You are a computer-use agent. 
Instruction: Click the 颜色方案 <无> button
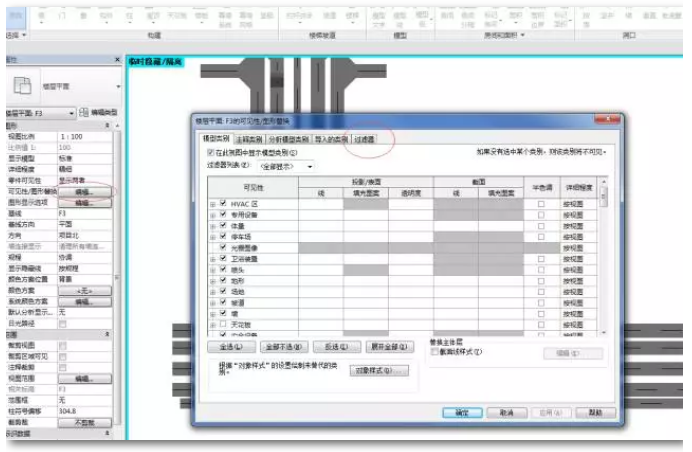pos(85,290)
